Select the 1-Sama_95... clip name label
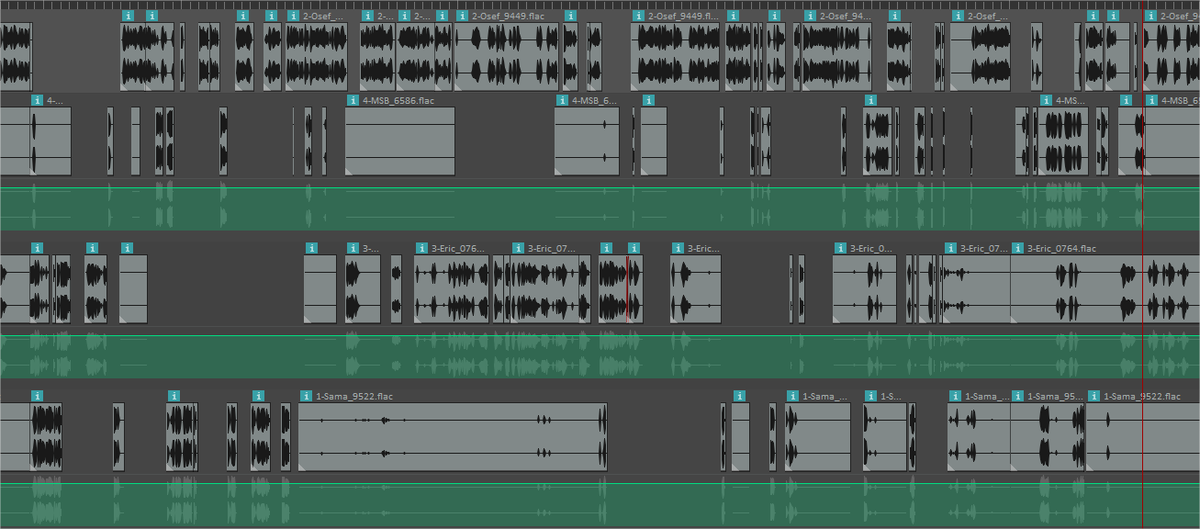1200x529 pixels. coord(1055,396)
